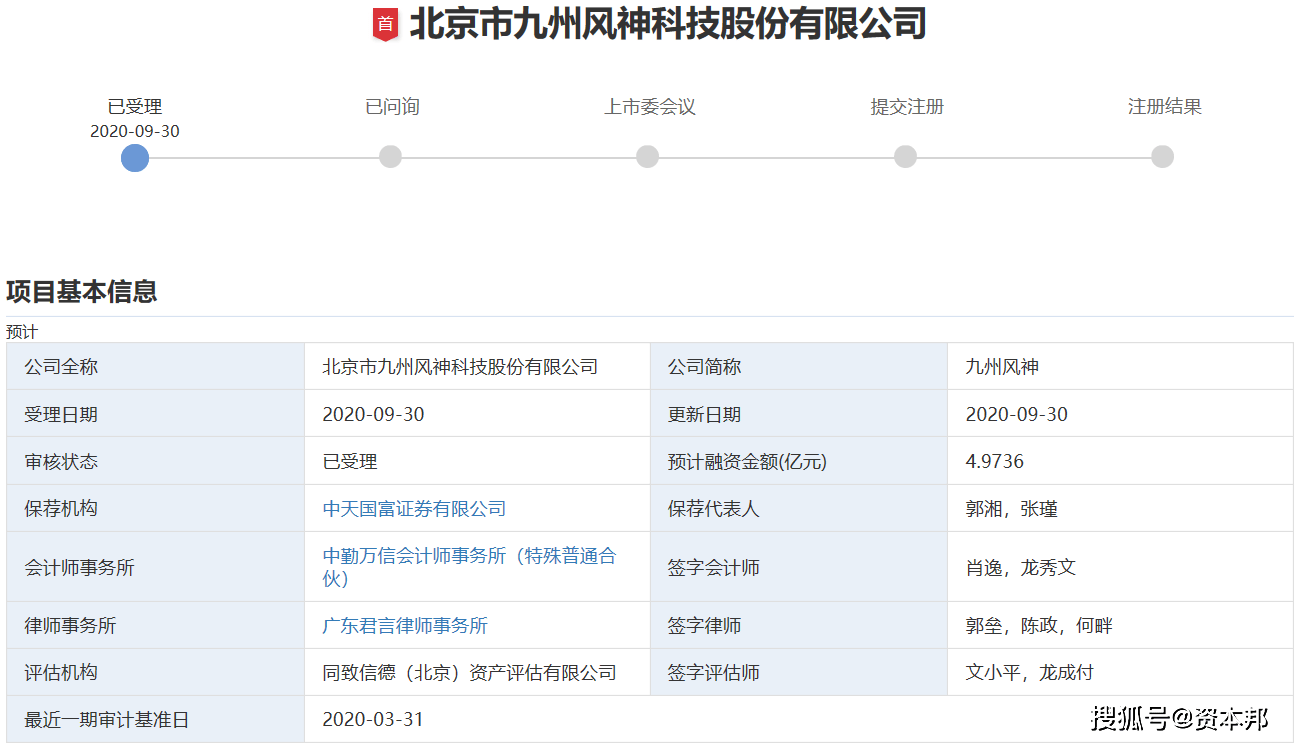Click the 已问询 stage dot
Image resolution: width=1298 pixels, height=746 pixels.
(390, 157)
